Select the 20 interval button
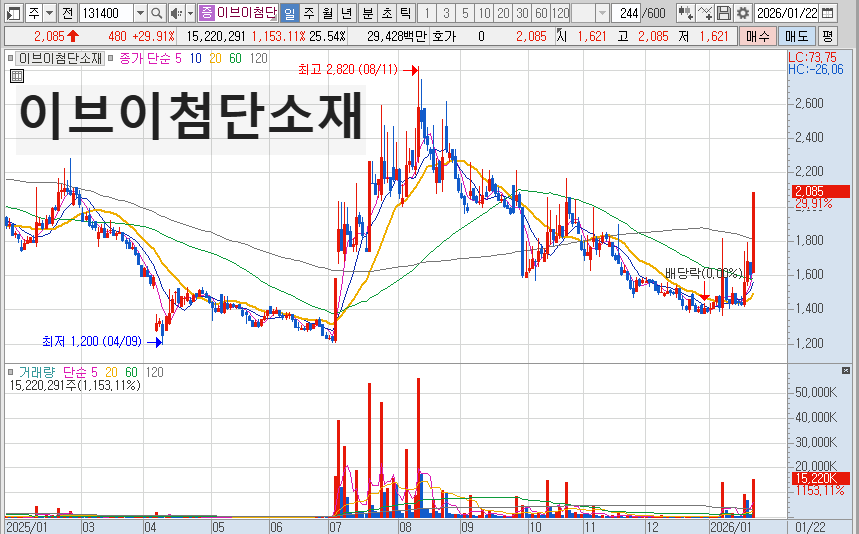This screenshot has height=534, width=859. pyautogui.click(x=503, y=13)
